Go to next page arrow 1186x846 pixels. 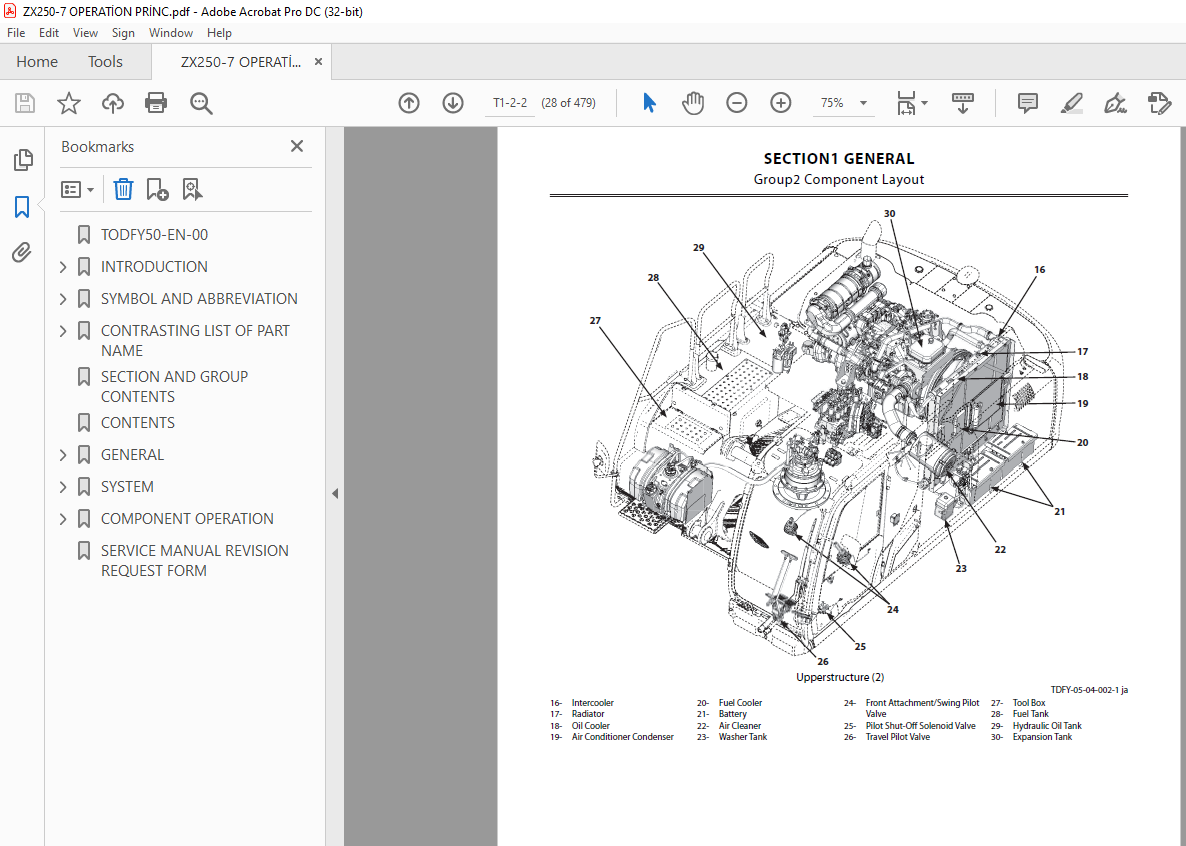[453, 103]
